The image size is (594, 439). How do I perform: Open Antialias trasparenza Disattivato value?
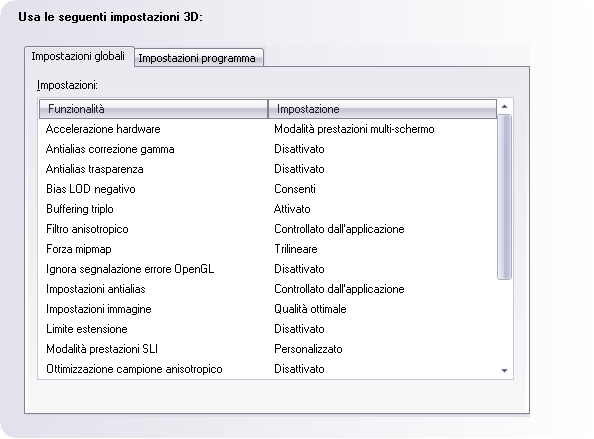[x=299, y=169]
